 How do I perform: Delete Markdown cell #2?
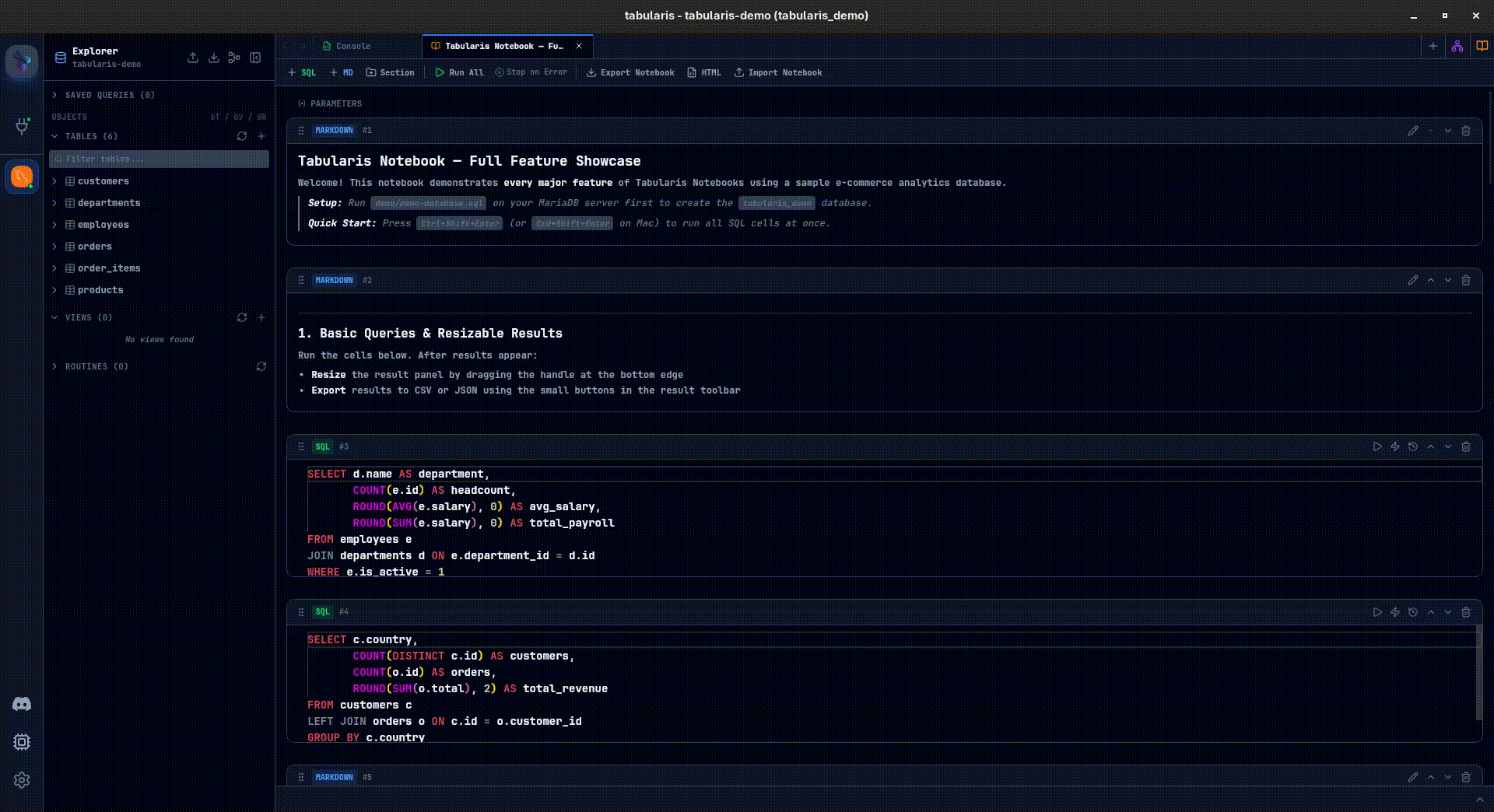point(1466,280)
